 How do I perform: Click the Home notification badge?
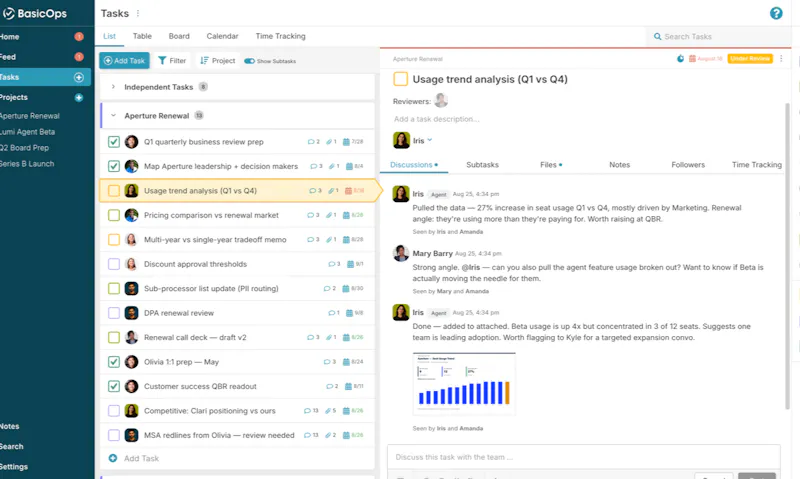[x=79, y=37]
